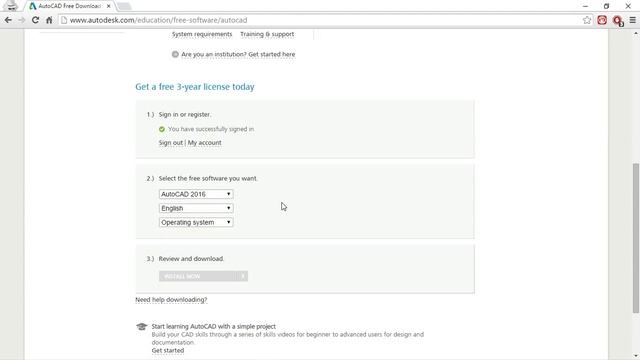Expand the AutoCAD 2016 version dropdown
The image size is (640, 360).
pos(196,194)
